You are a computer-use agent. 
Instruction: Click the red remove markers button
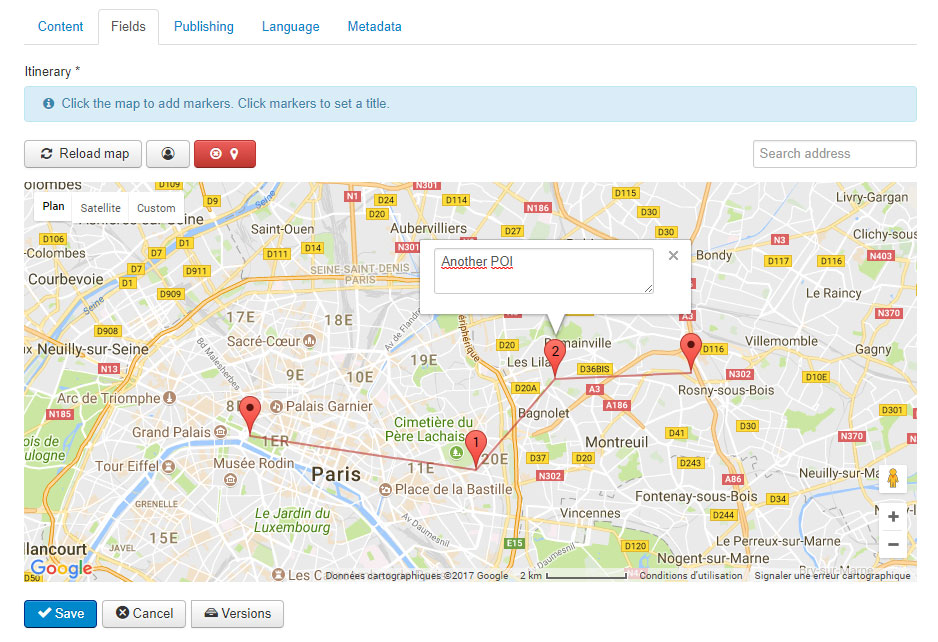[x=224, y=154]
